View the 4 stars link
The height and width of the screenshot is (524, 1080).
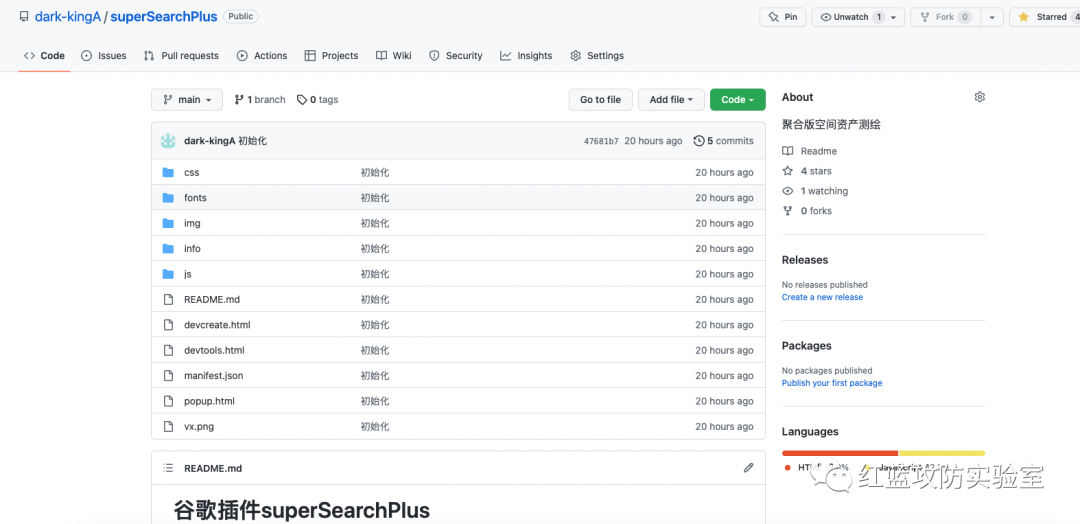807,171
